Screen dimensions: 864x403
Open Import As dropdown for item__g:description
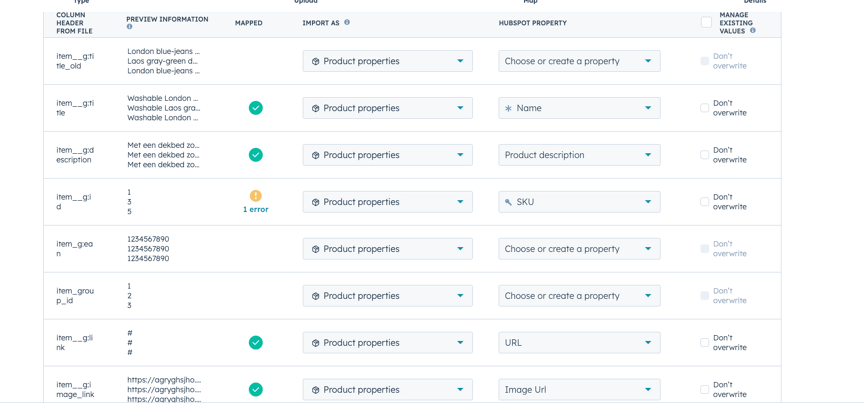tap(387, 155)
